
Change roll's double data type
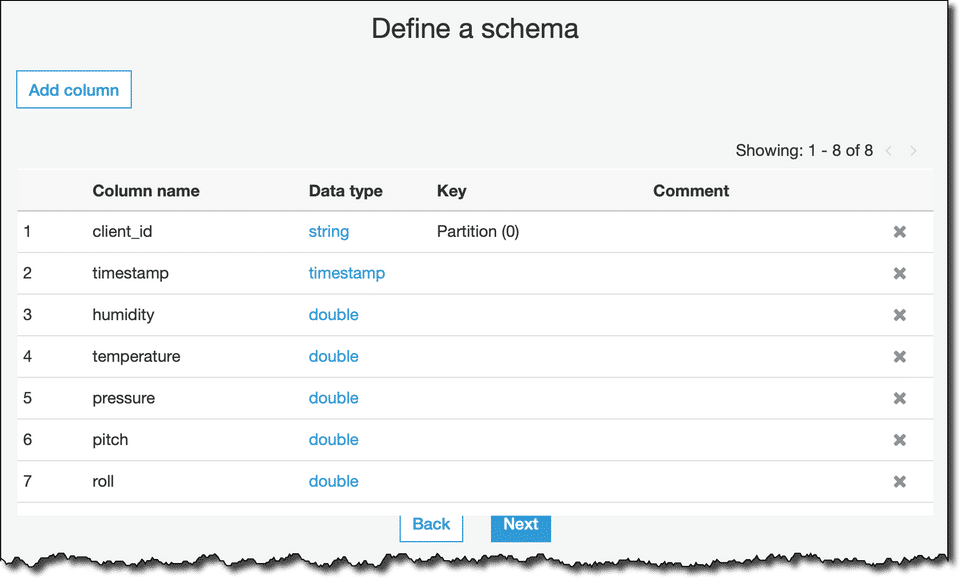click(x=333, y=482)
